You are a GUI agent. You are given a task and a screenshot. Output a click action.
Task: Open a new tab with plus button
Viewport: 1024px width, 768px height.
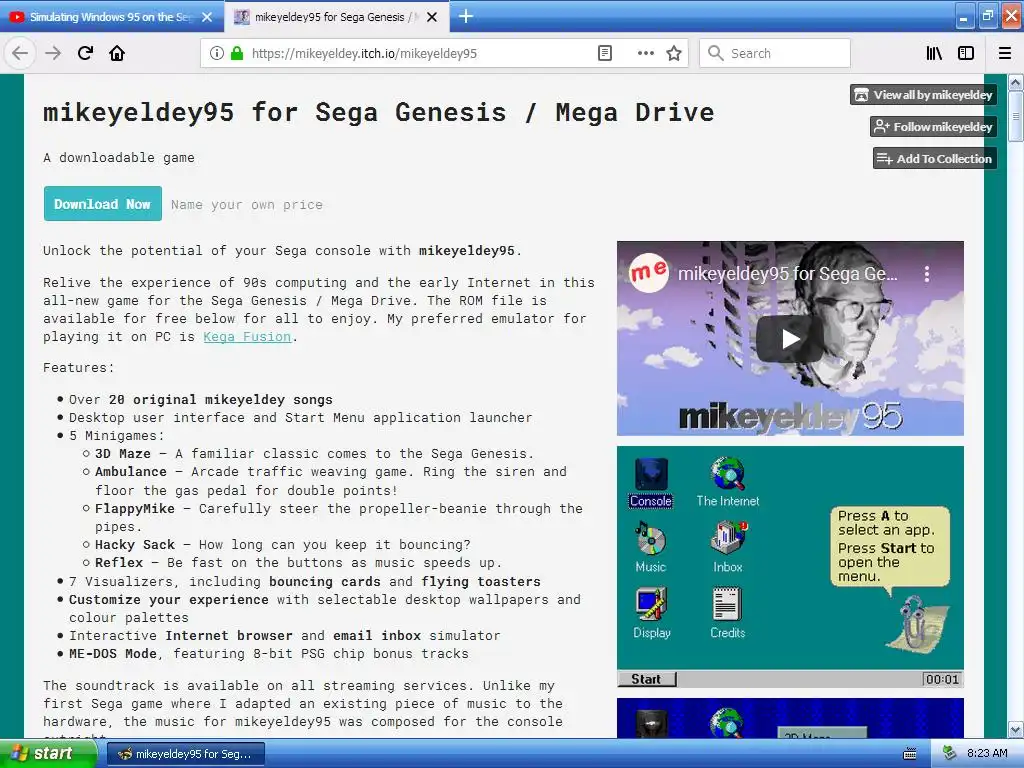point(466,16)
